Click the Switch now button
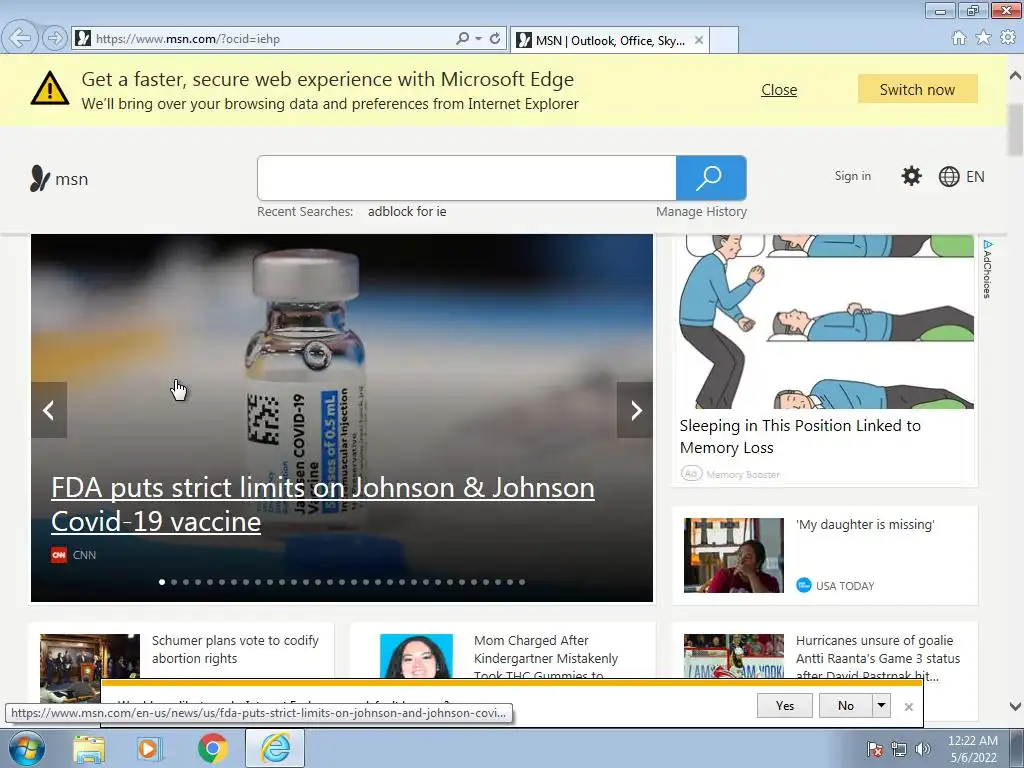Image resolution: width=1024 pixels, height=768 pixels. coord(918,89)
